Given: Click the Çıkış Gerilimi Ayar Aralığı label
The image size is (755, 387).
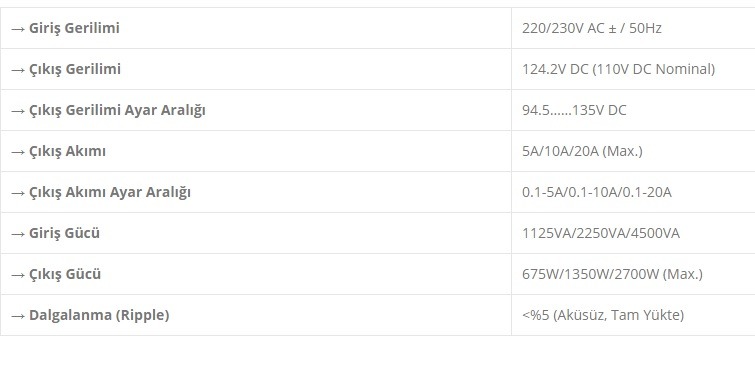Looking at the screenshot, I should click(x=117, y=110).
